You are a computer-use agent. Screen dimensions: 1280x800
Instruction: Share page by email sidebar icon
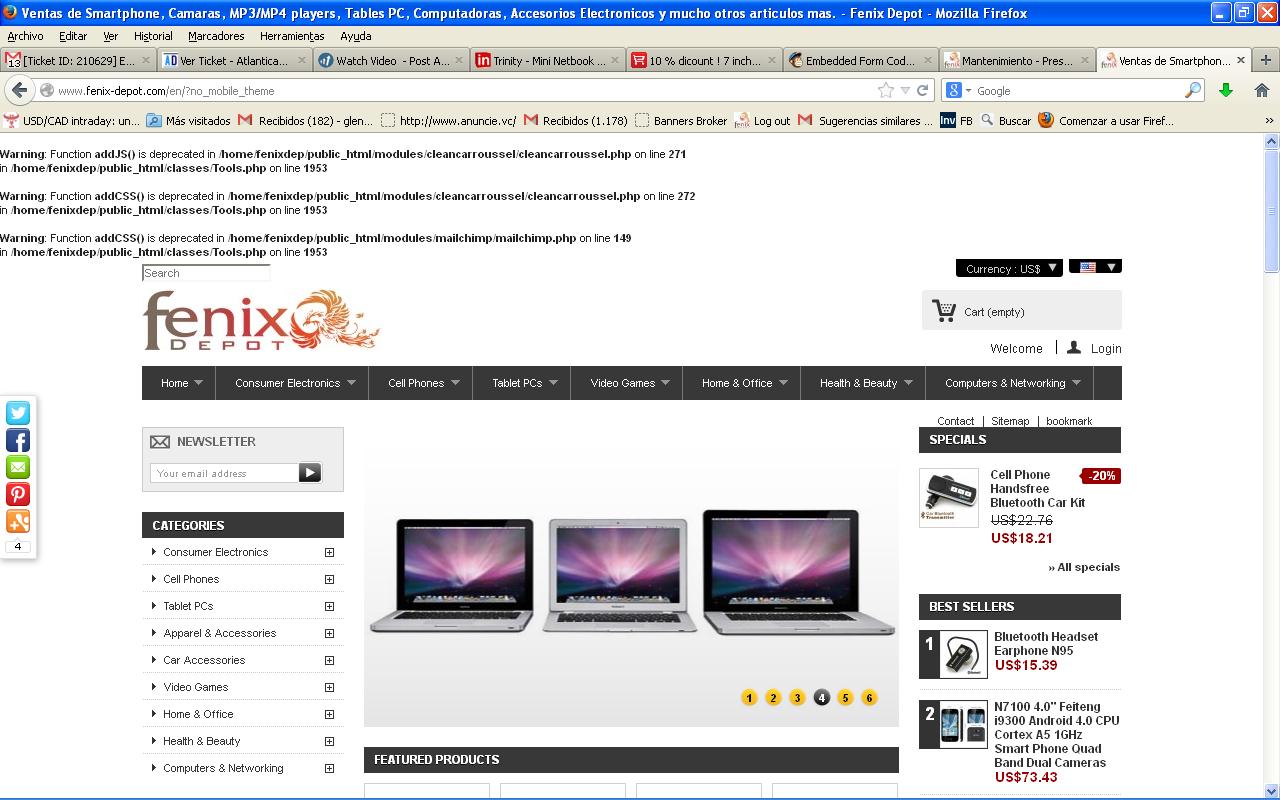click(18, 467)
